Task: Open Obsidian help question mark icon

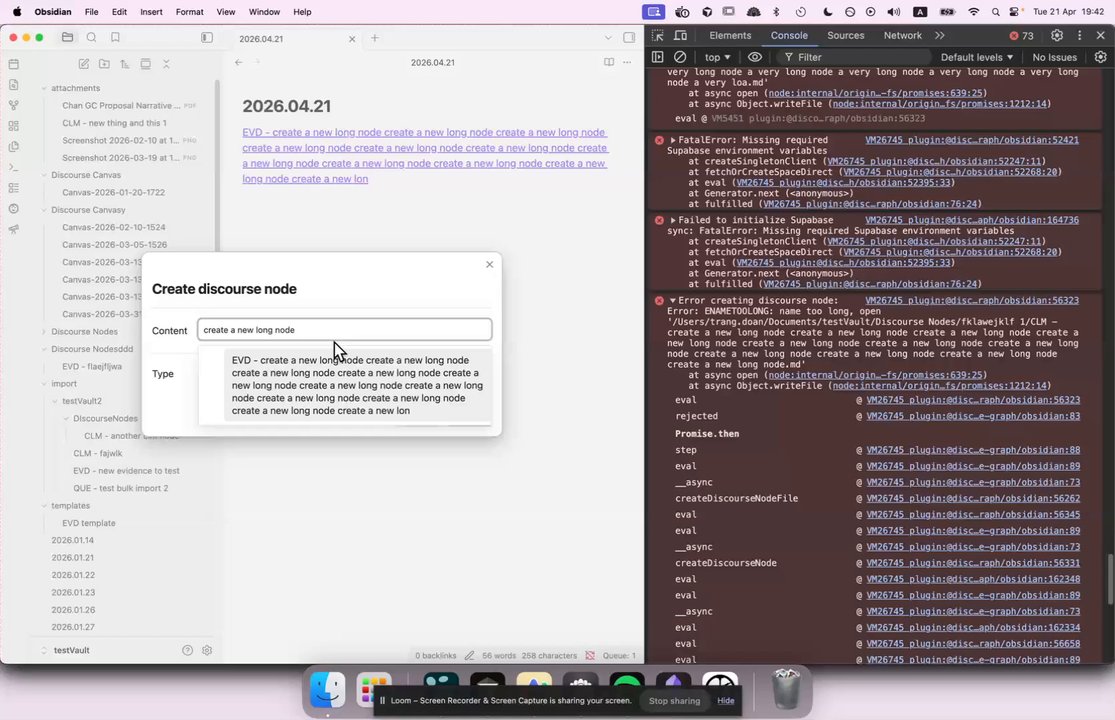Action: pyautogui.click(x=187, y=650)
